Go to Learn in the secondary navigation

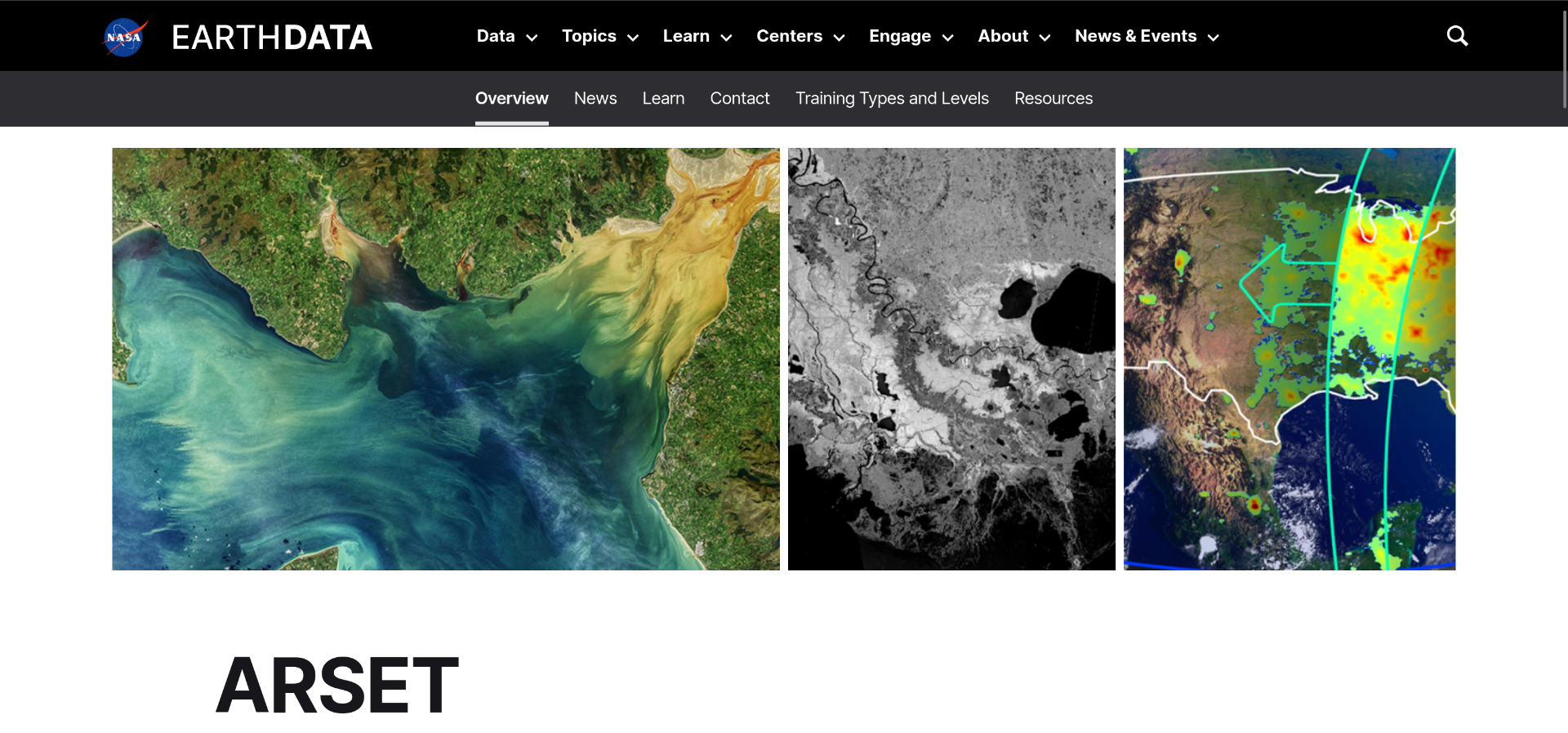[663, 98]
